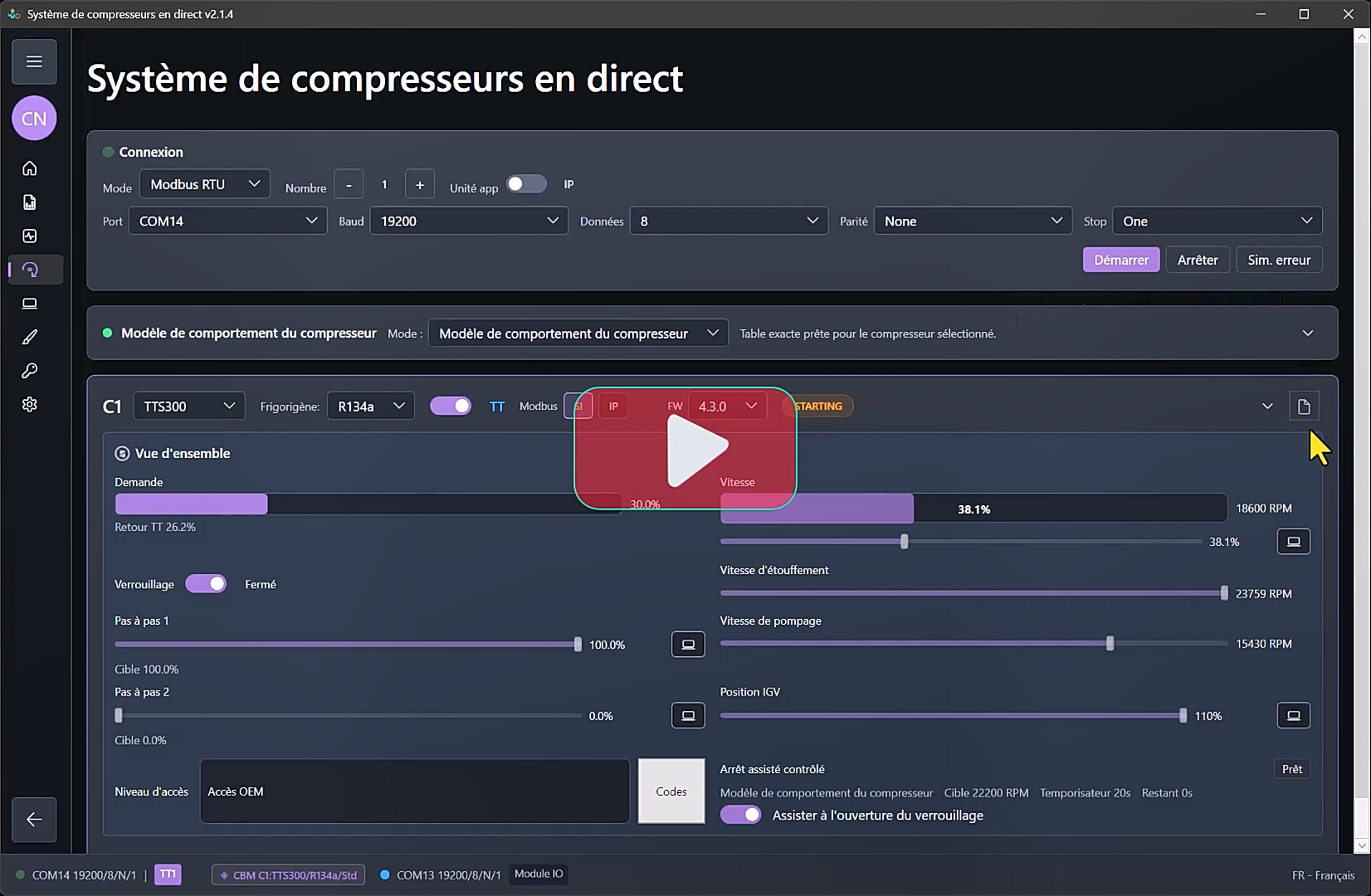
Task: Open the activity monitor sidebar icon
Action: (30, 236)
